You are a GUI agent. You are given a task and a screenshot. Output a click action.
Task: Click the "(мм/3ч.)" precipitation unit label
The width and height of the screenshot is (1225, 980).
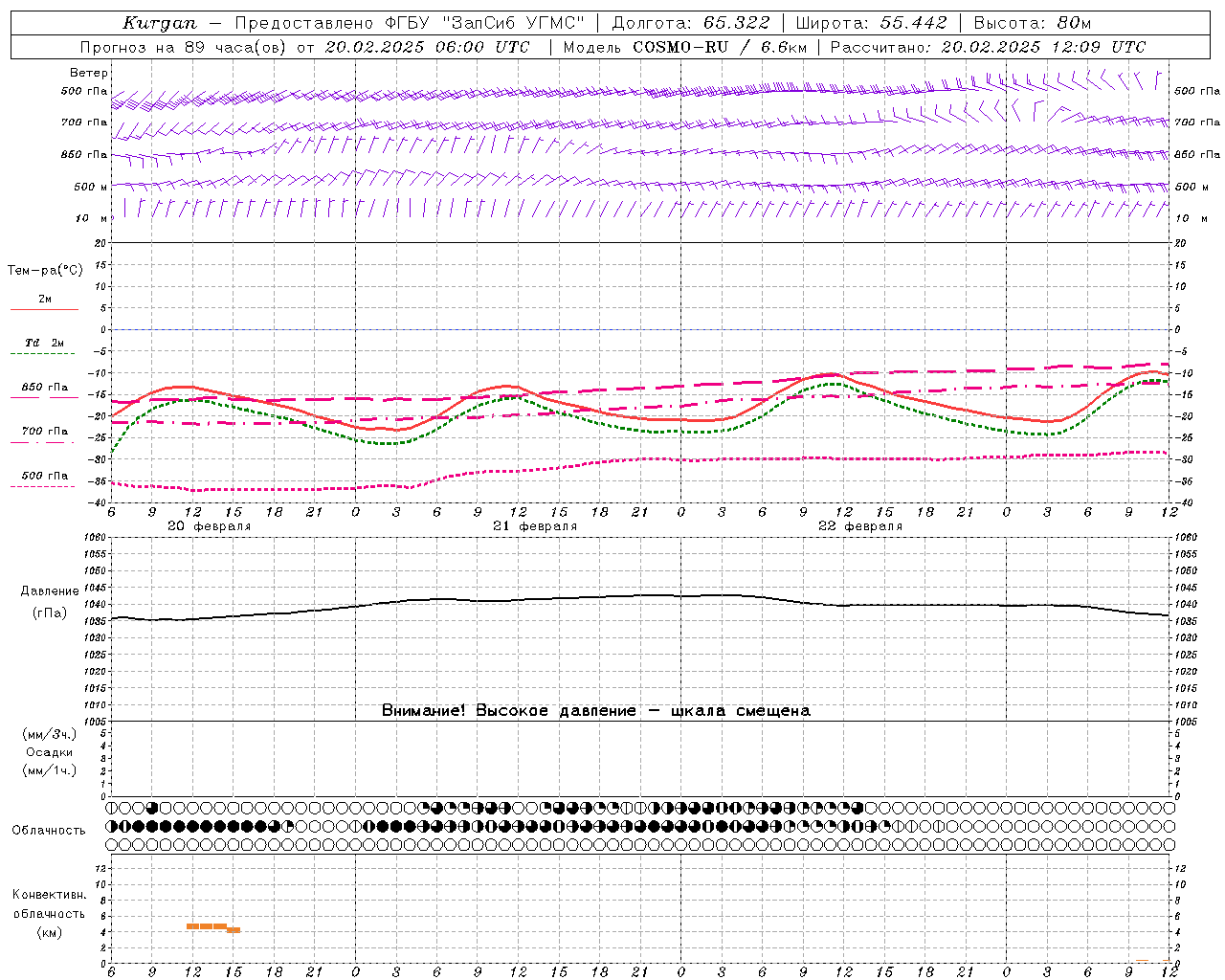click(50, 734)
